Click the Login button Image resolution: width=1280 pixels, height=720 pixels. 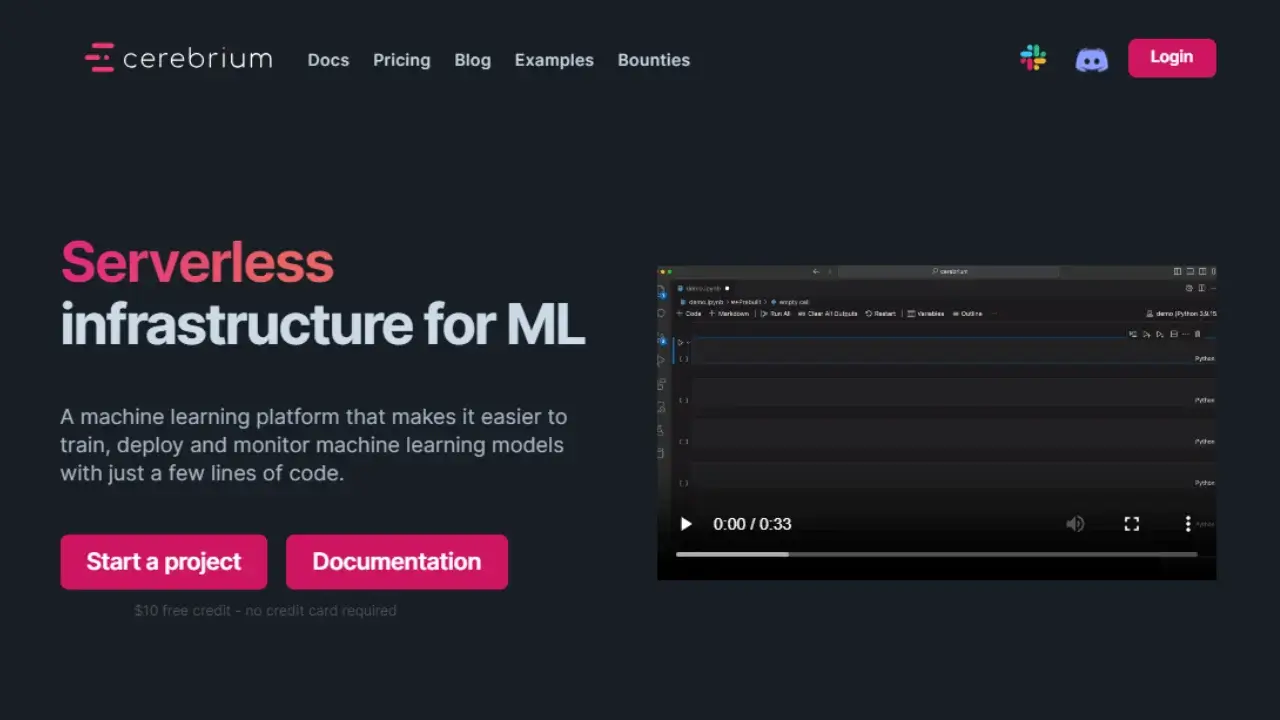[x=1172, y=58]
